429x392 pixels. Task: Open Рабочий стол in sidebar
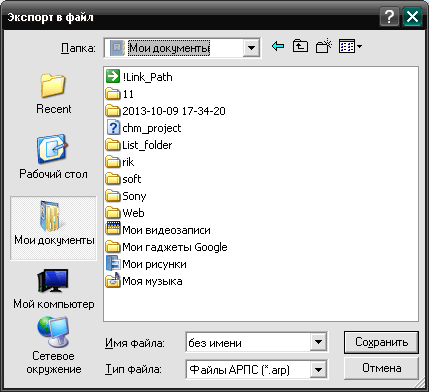point(53,157)
